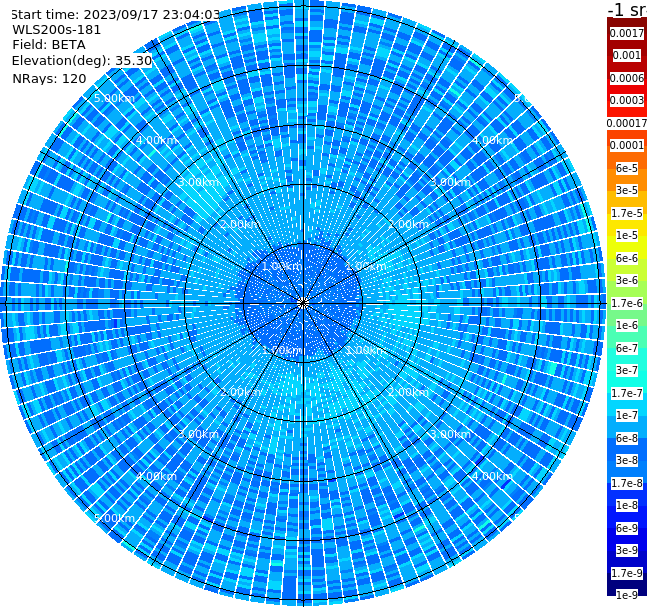Click the Field: BETA label
The width and height of the screenshot is (647, 607).
tap(49, 45)
